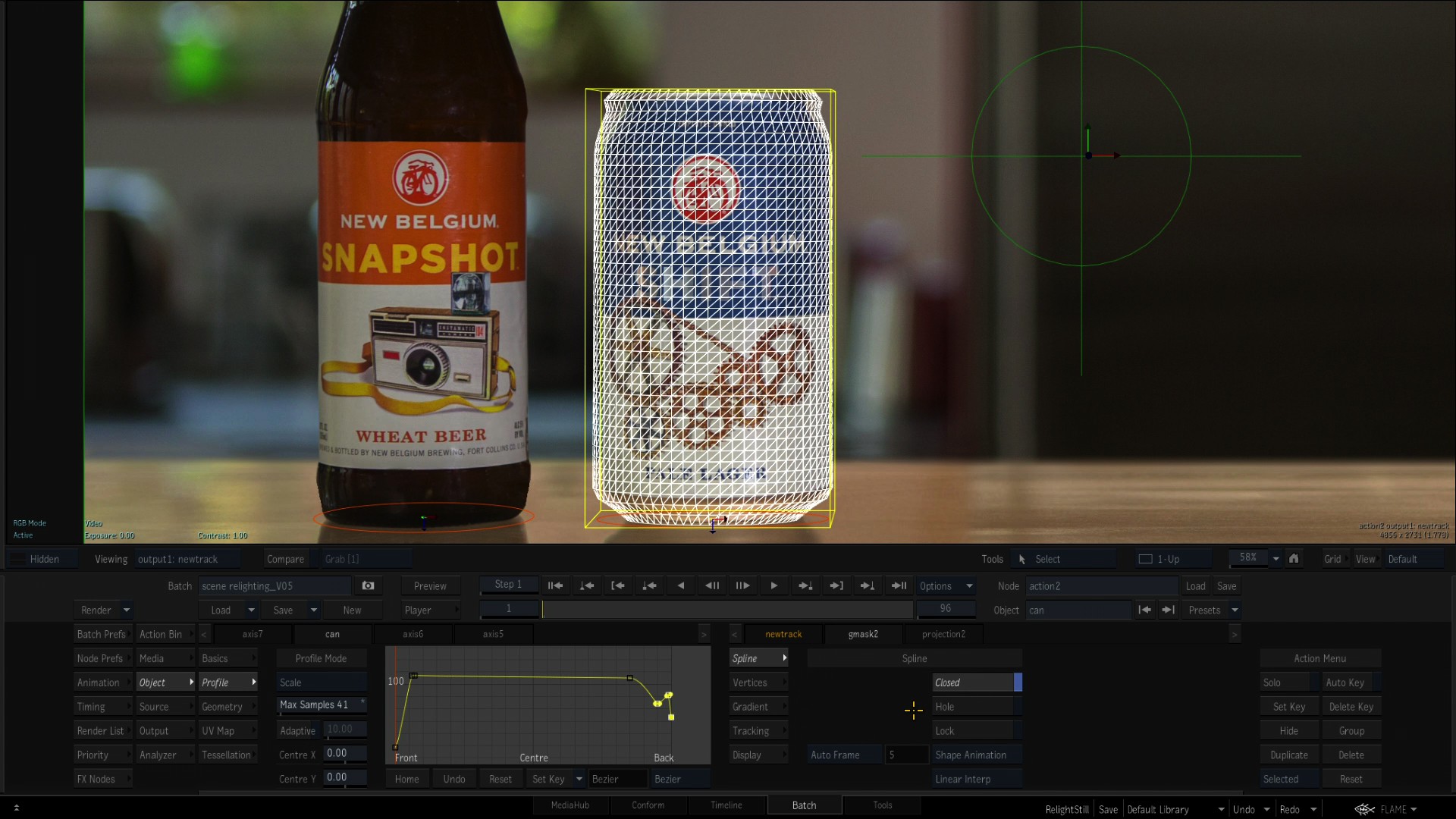1456x819 pixels.
Task: Jump to the first frame of the clip
Action: click(555, 585)
